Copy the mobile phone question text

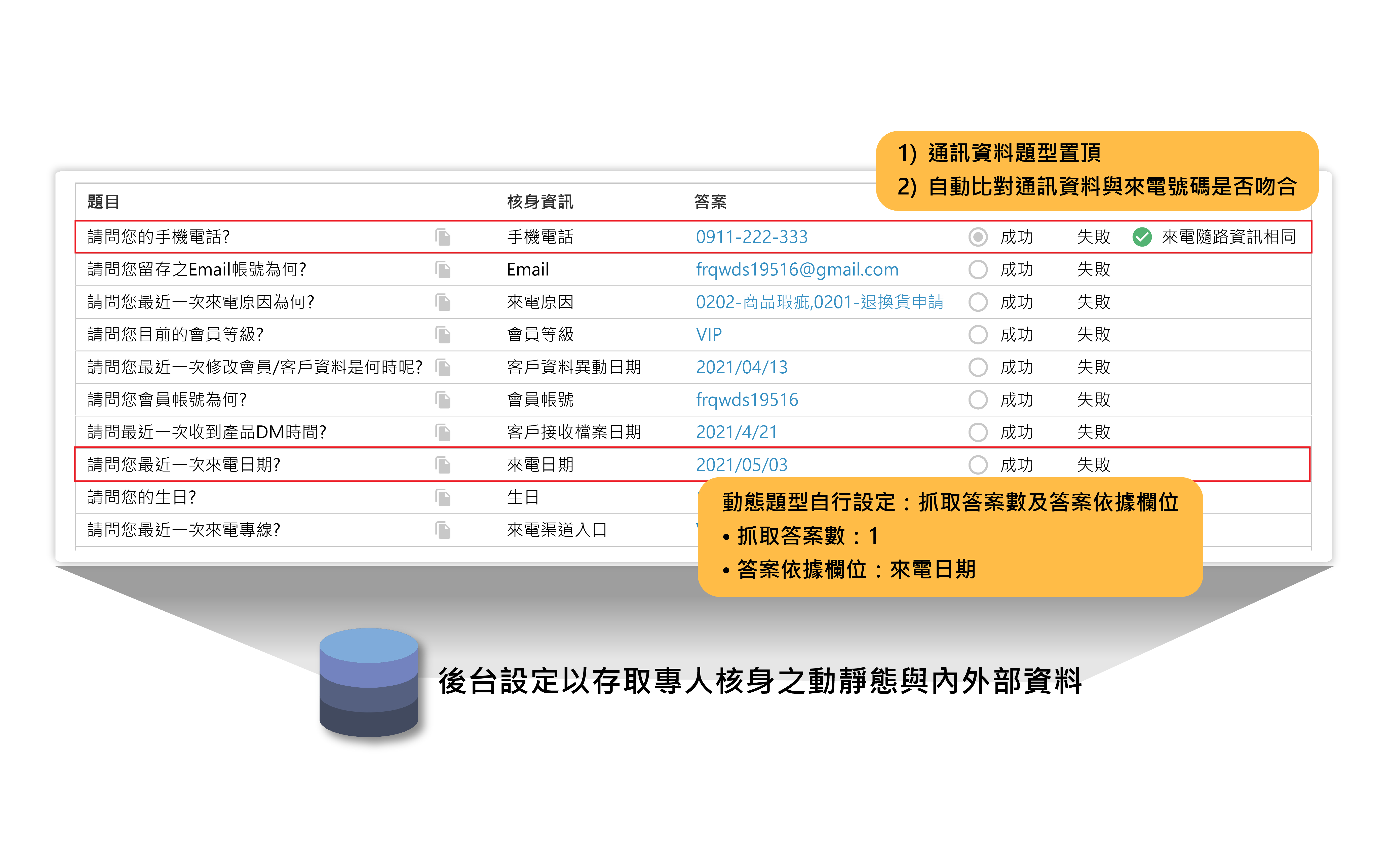pos(443,236)
